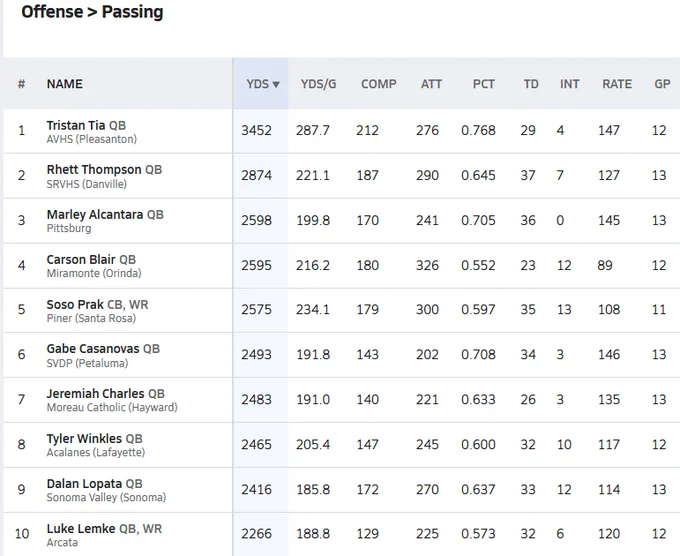Click the 234.1 yards per game cell
This screenshot has height=556, width=680.
point(313,310)
